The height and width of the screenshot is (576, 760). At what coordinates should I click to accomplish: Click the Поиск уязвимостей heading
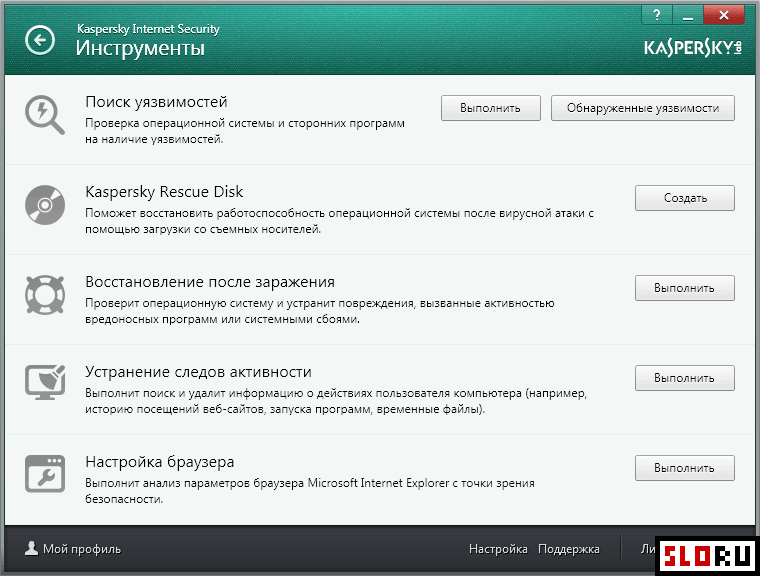[156, 102]
